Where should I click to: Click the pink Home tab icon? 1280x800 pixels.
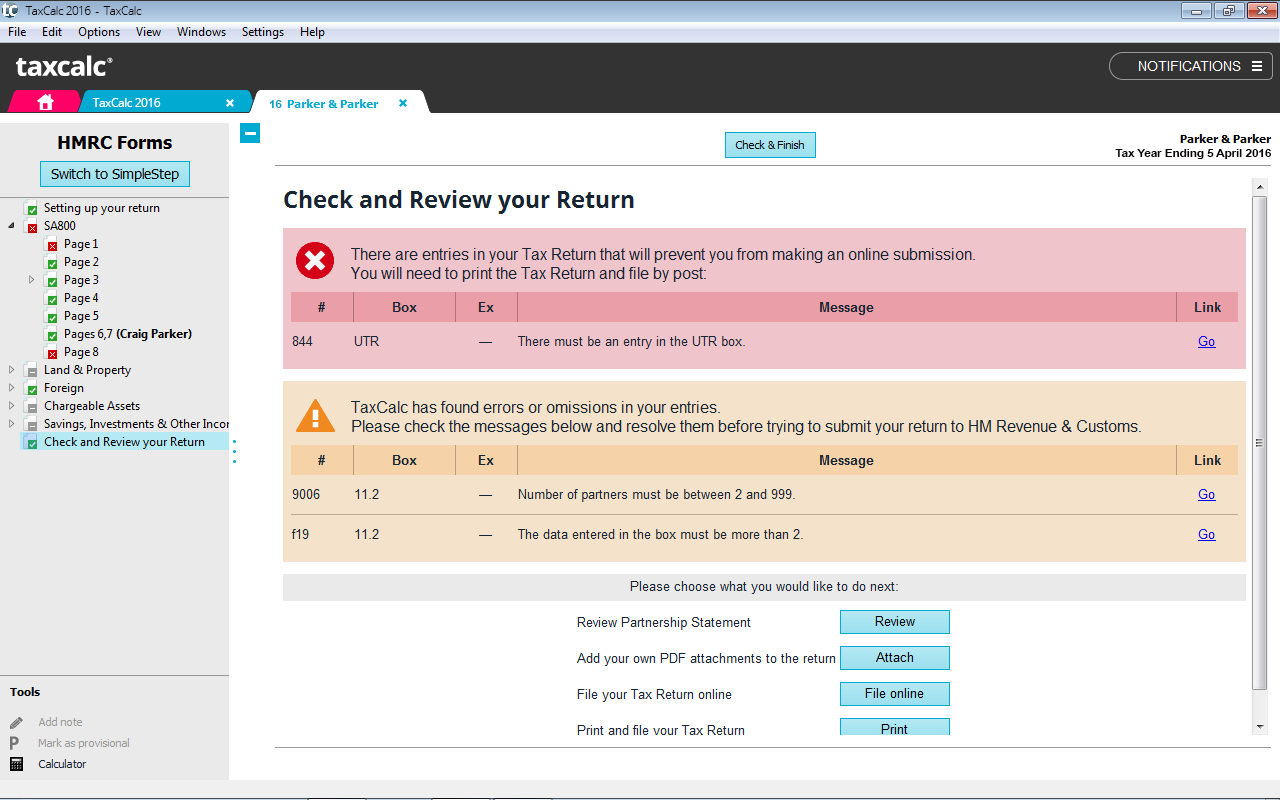[45, 102]
